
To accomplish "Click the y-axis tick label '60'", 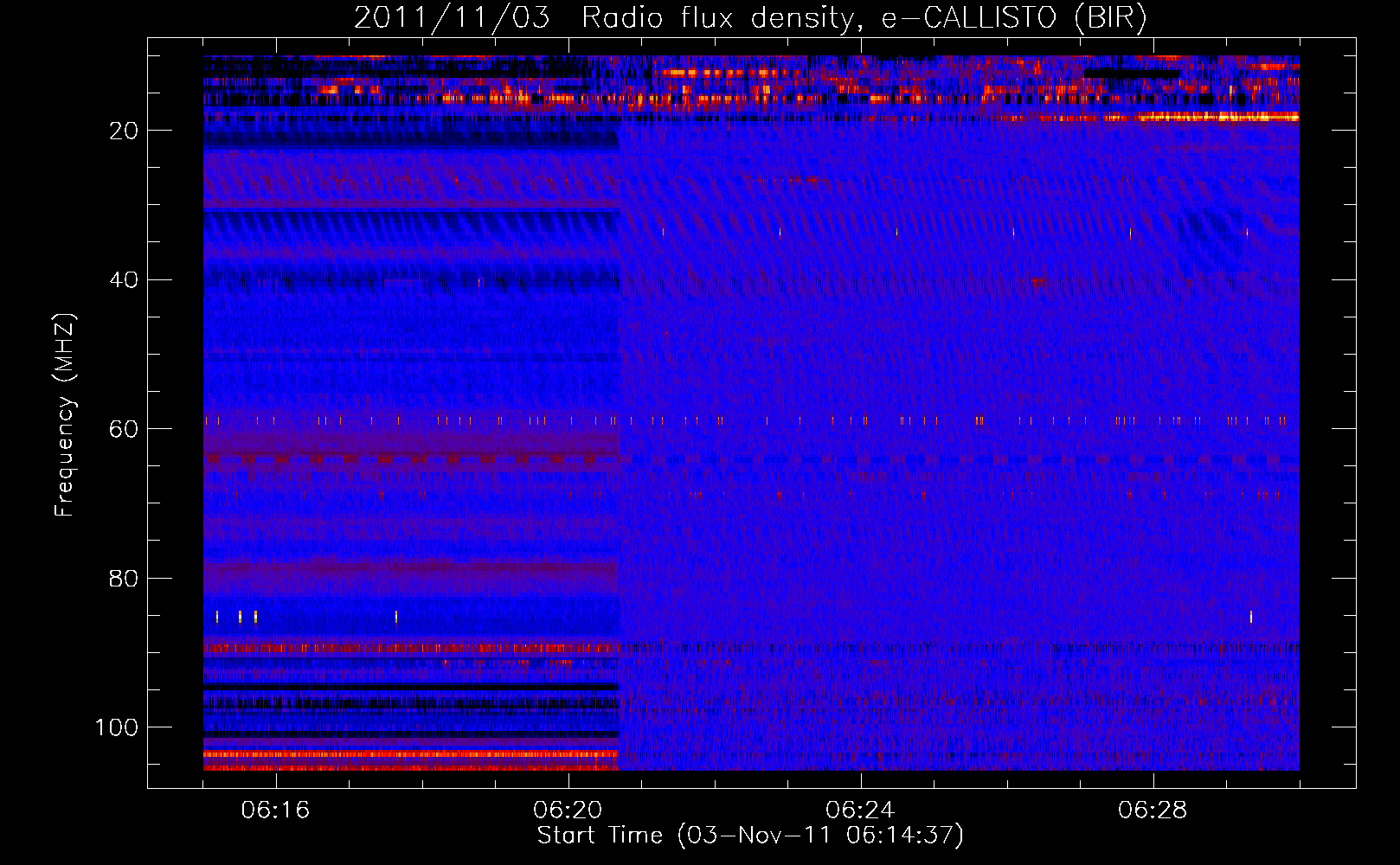I will (125, 429).
